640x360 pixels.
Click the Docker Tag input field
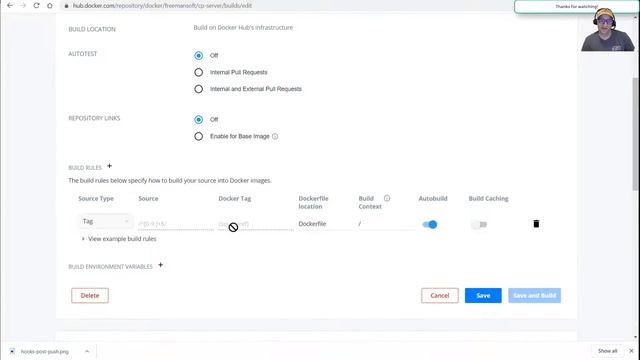click(x=256, y=224)
